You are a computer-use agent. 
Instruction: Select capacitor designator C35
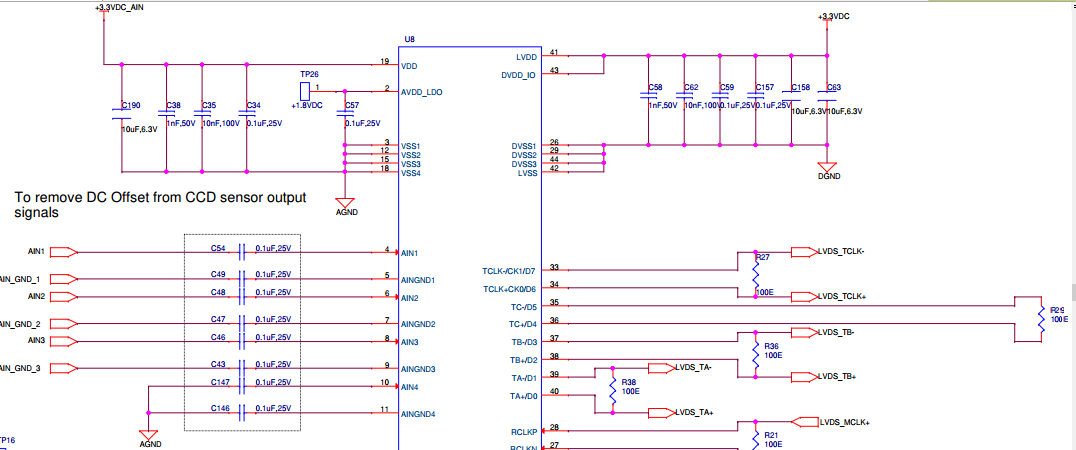pos(209,106)
